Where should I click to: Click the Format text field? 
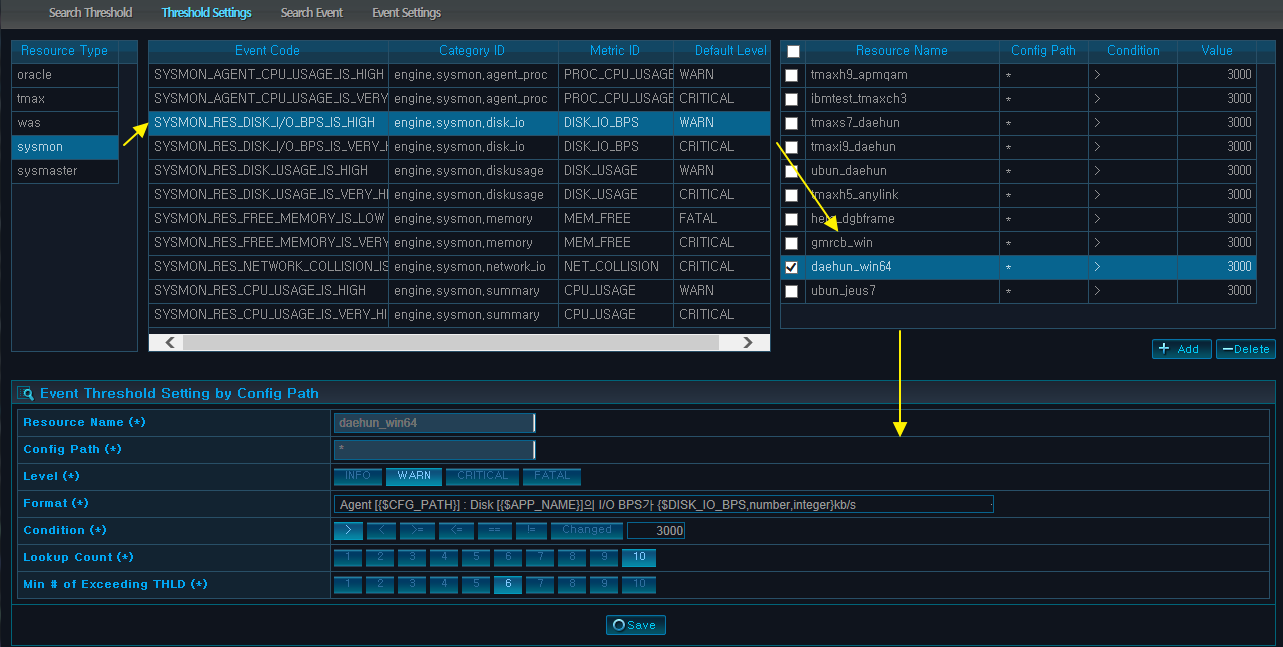[x=664, y=504]
